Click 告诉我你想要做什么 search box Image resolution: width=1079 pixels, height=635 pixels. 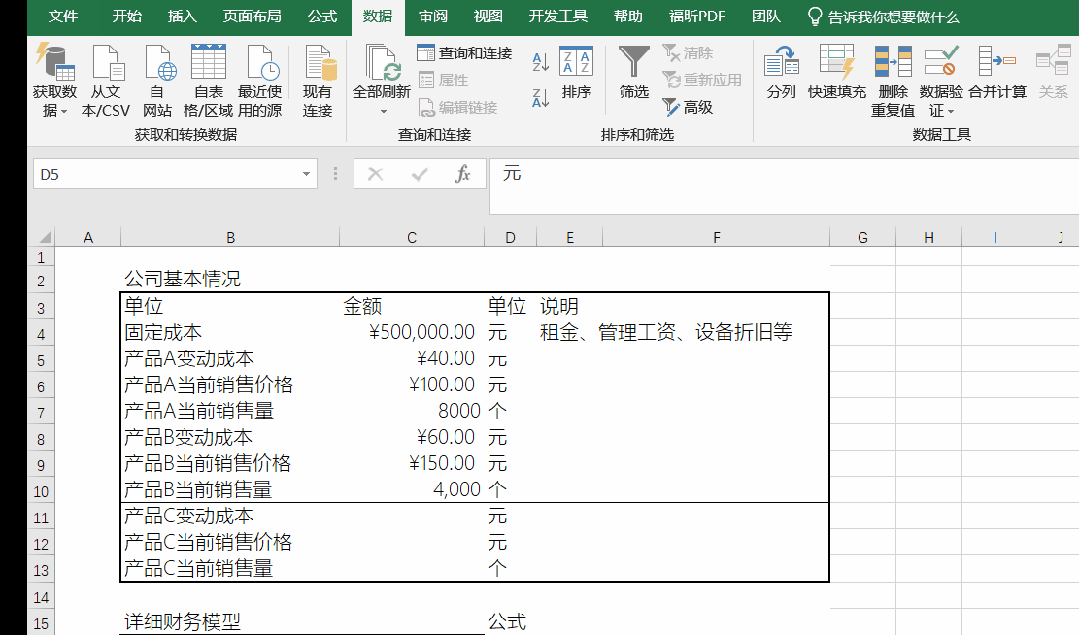coord(884,17)
